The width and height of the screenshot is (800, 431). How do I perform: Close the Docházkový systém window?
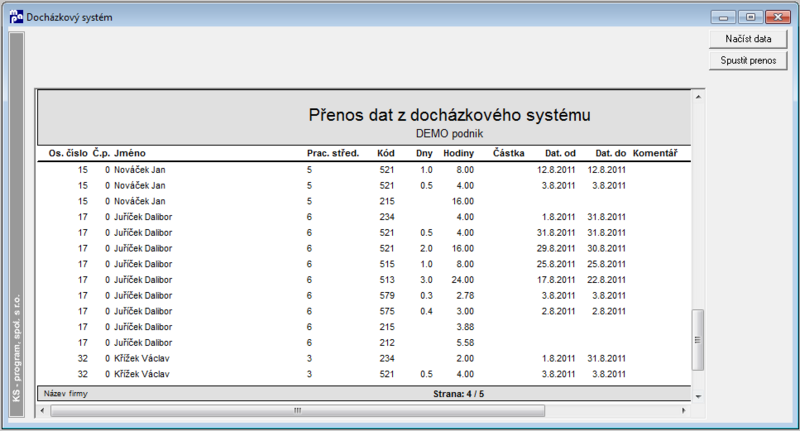click(x=778, y=17)
